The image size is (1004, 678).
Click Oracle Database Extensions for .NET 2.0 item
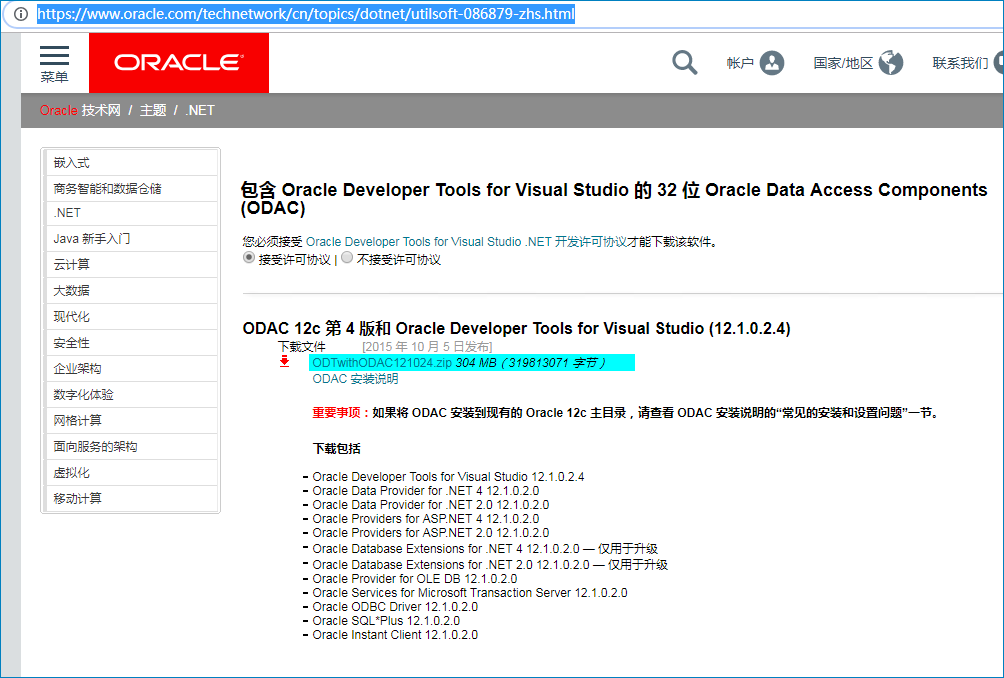[x=490, y=565]
